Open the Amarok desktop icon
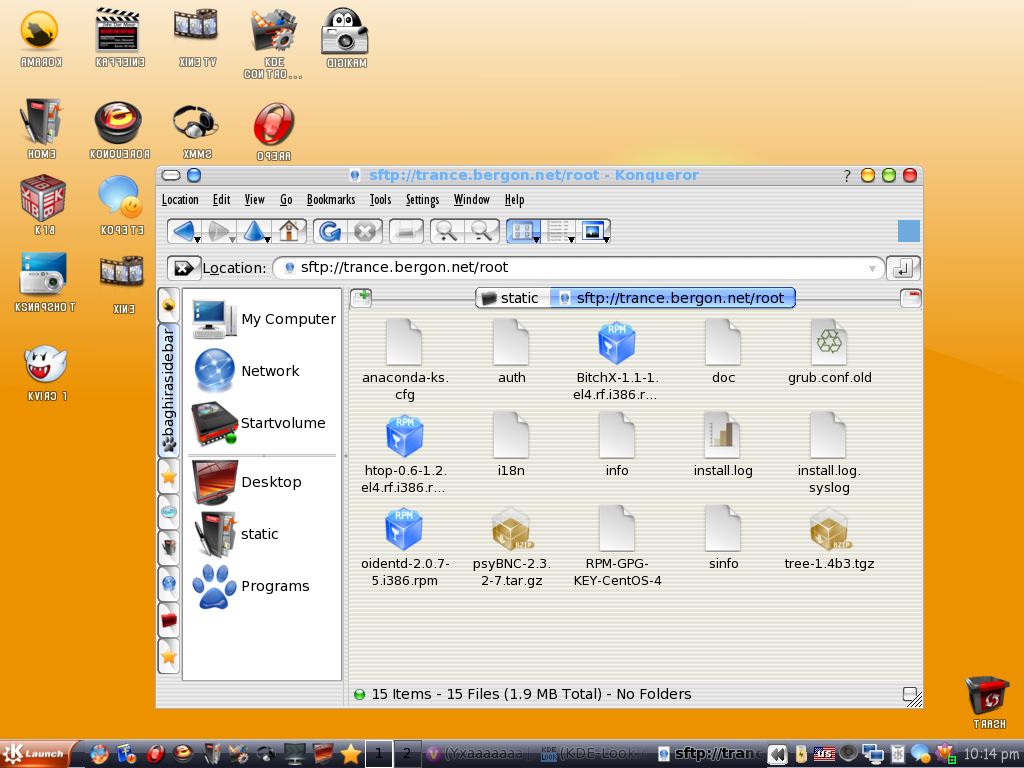This screenshot has height=768, width=1024. [x=40, y=38]
